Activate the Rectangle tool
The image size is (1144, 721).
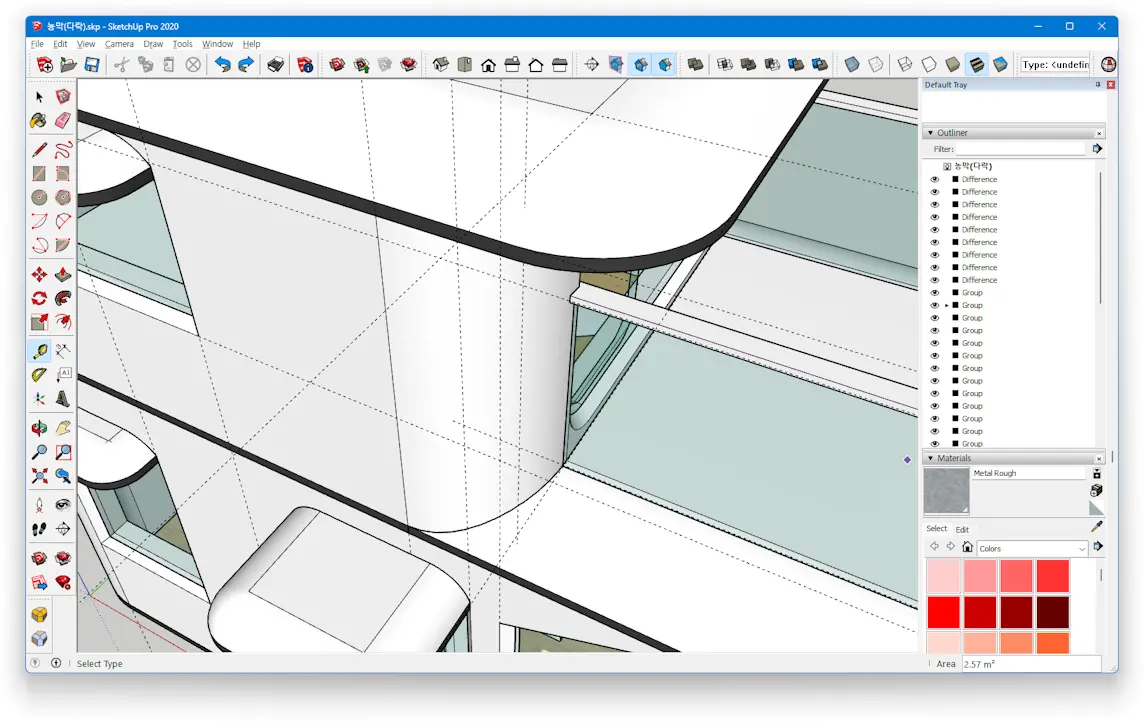(39, 174)
